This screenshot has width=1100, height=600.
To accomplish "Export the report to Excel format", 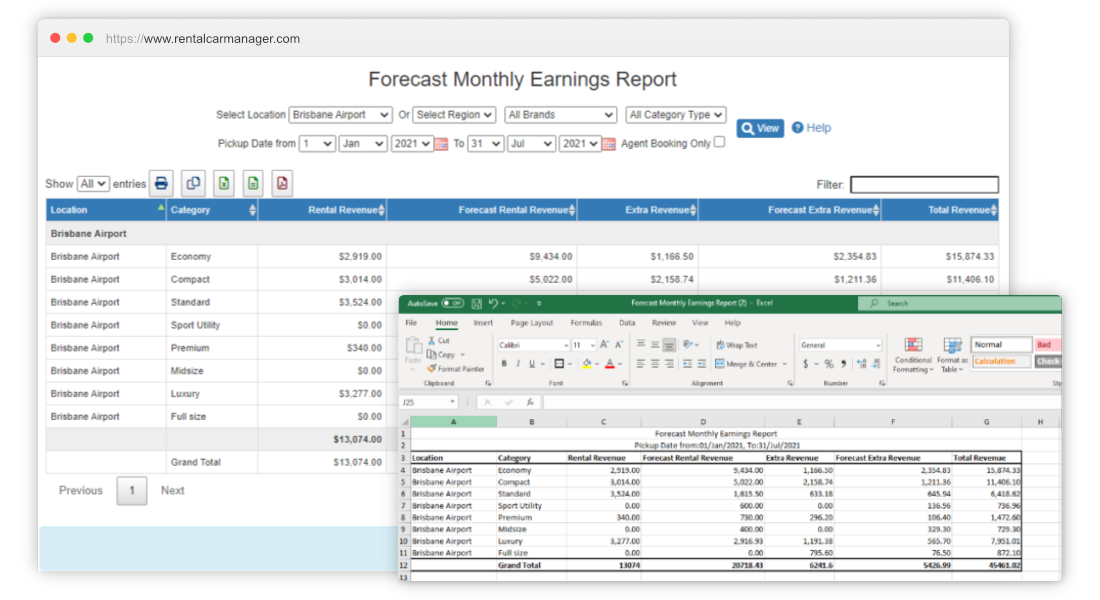I will [x=223, y=183].
